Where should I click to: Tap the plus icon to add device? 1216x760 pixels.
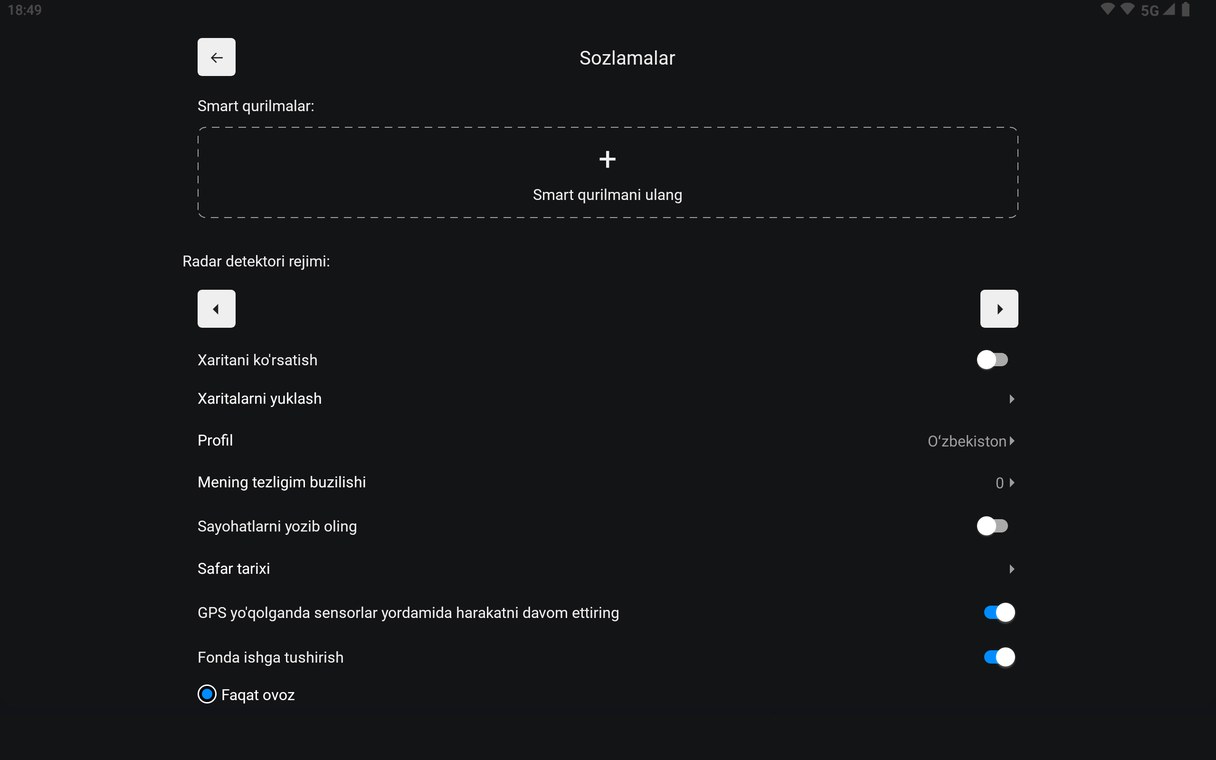point(607,159)
